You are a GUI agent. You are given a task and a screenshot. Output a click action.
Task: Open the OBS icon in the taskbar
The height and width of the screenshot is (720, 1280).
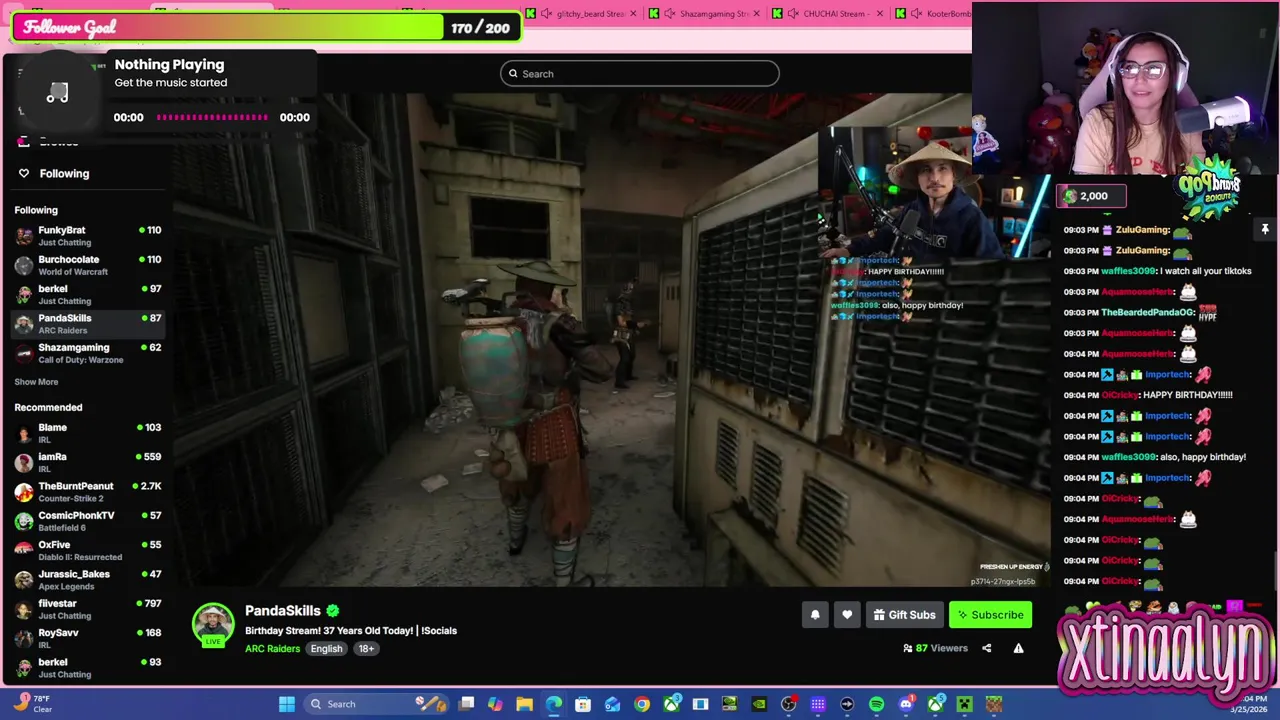point(788,704)
